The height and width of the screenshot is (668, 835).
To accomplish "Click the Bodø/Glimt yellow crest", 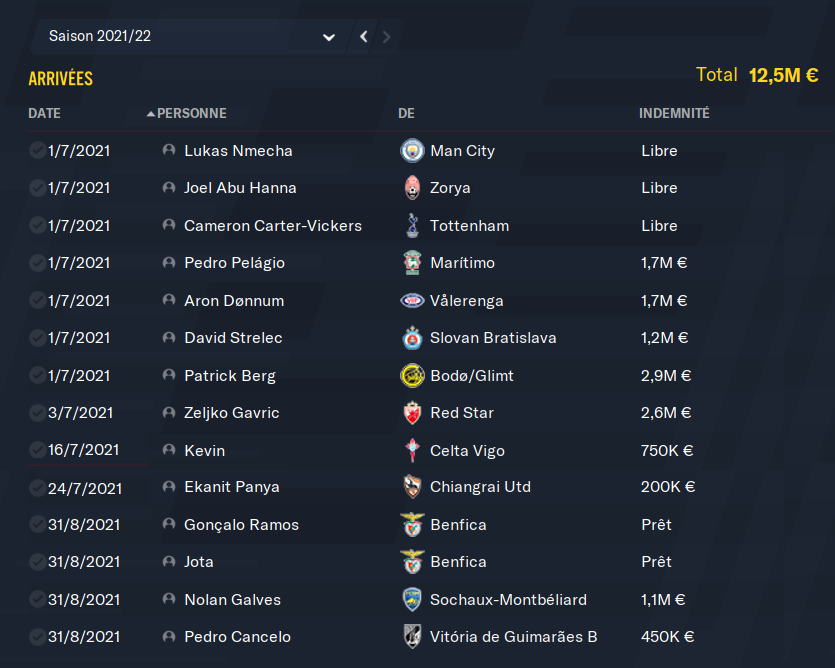I will [x=411, y=376].
